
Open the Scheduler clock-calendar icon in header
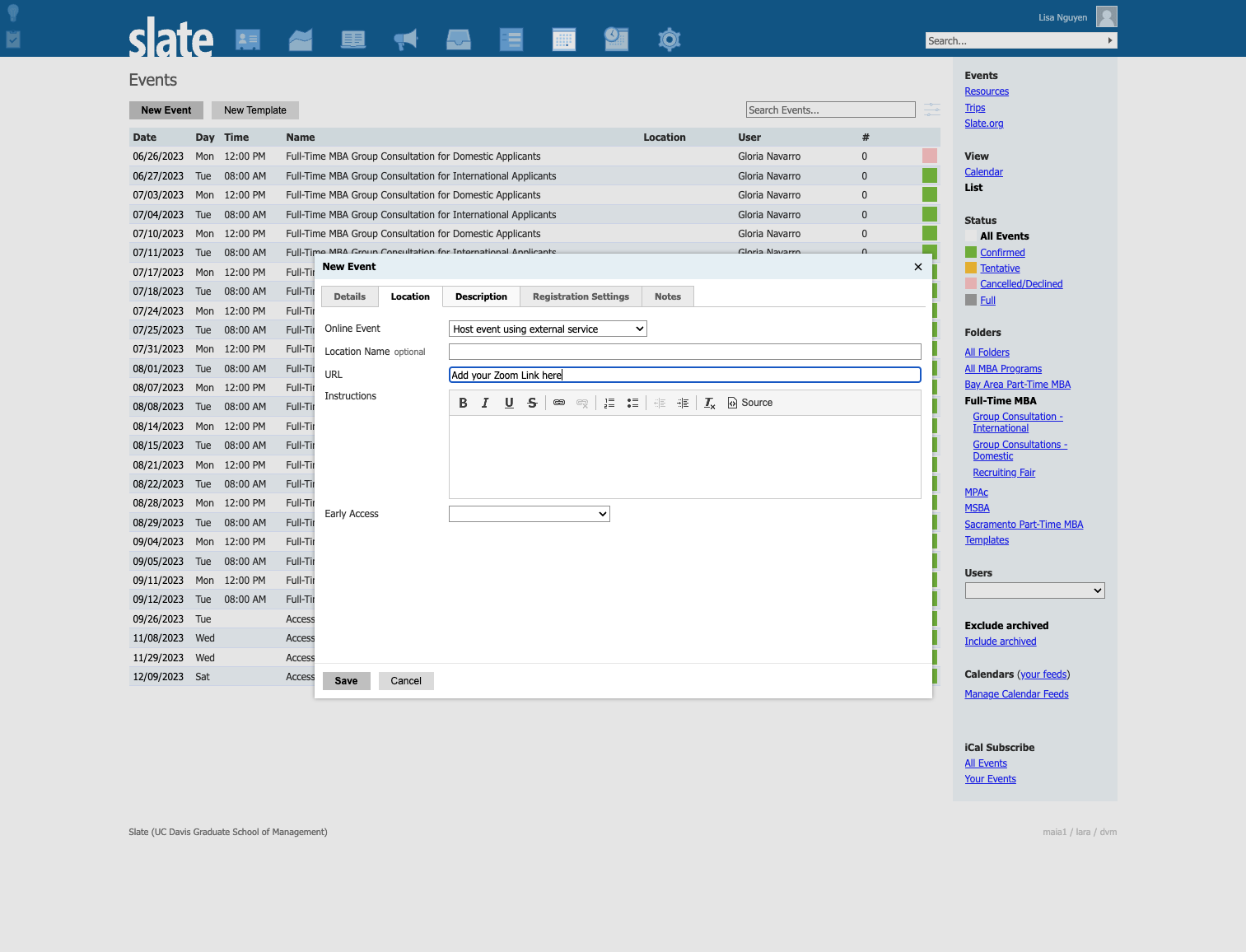tap(616, 39)
